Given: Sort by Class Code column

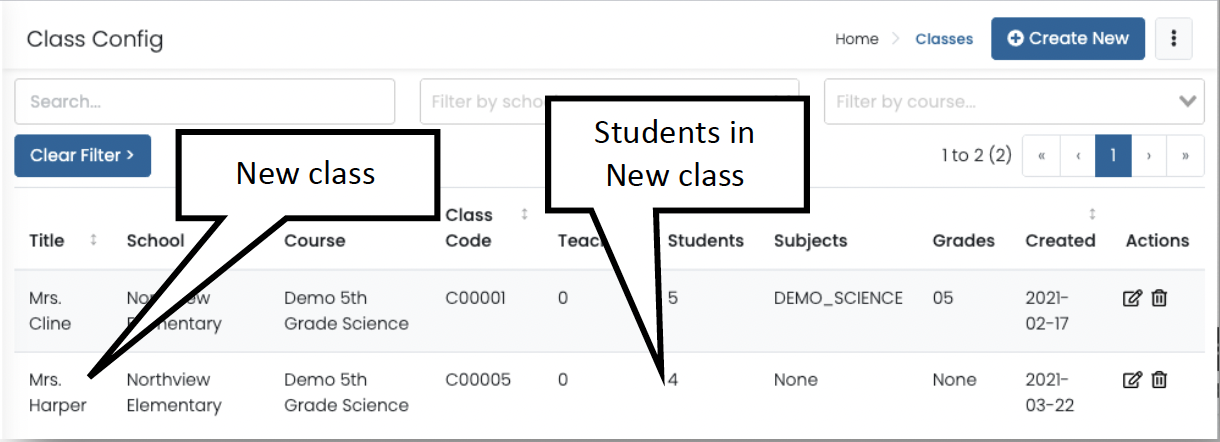Looking at the screenshot, I should [x=525, y=214].
